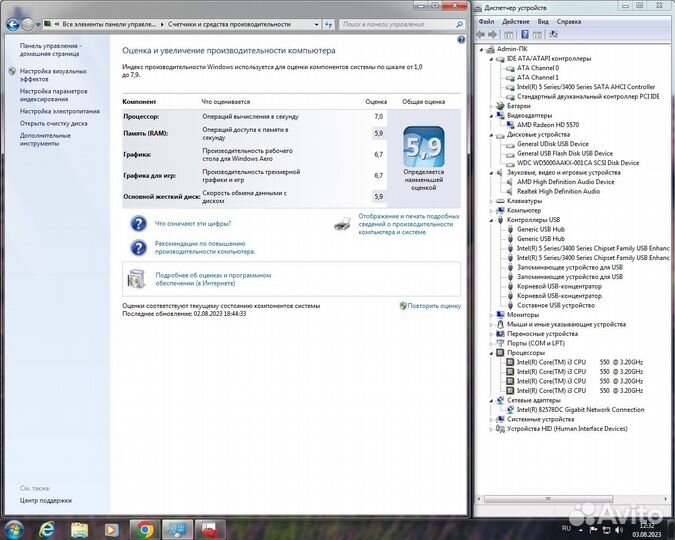Screen dimensions: 675x540
Task: Click the large 5,9 overall score badge
Action: pos(424,147)
